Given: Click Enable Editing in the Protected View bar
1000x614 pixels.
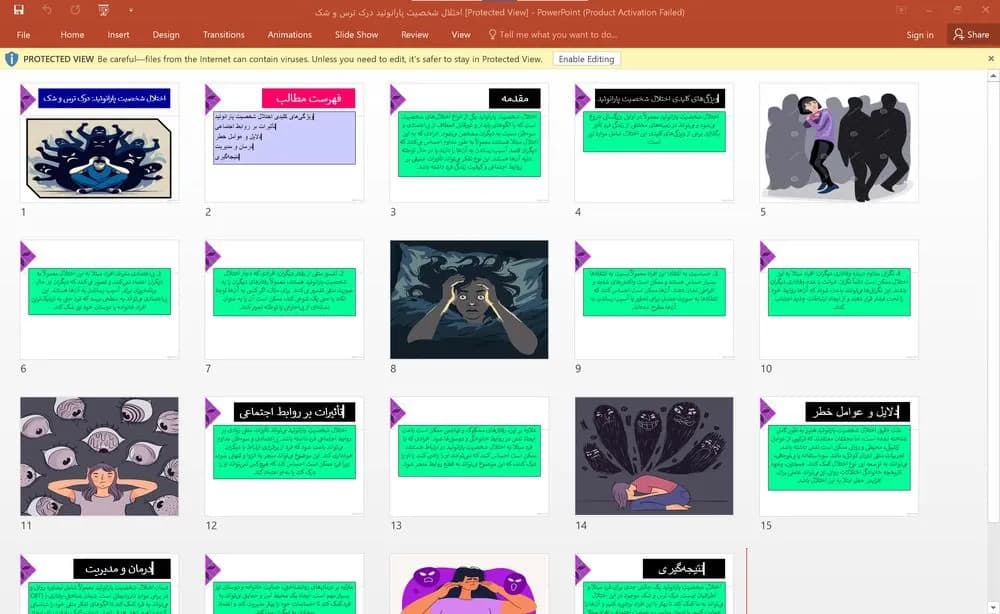Looking at the screenshot, I should (x=586, y=59).
